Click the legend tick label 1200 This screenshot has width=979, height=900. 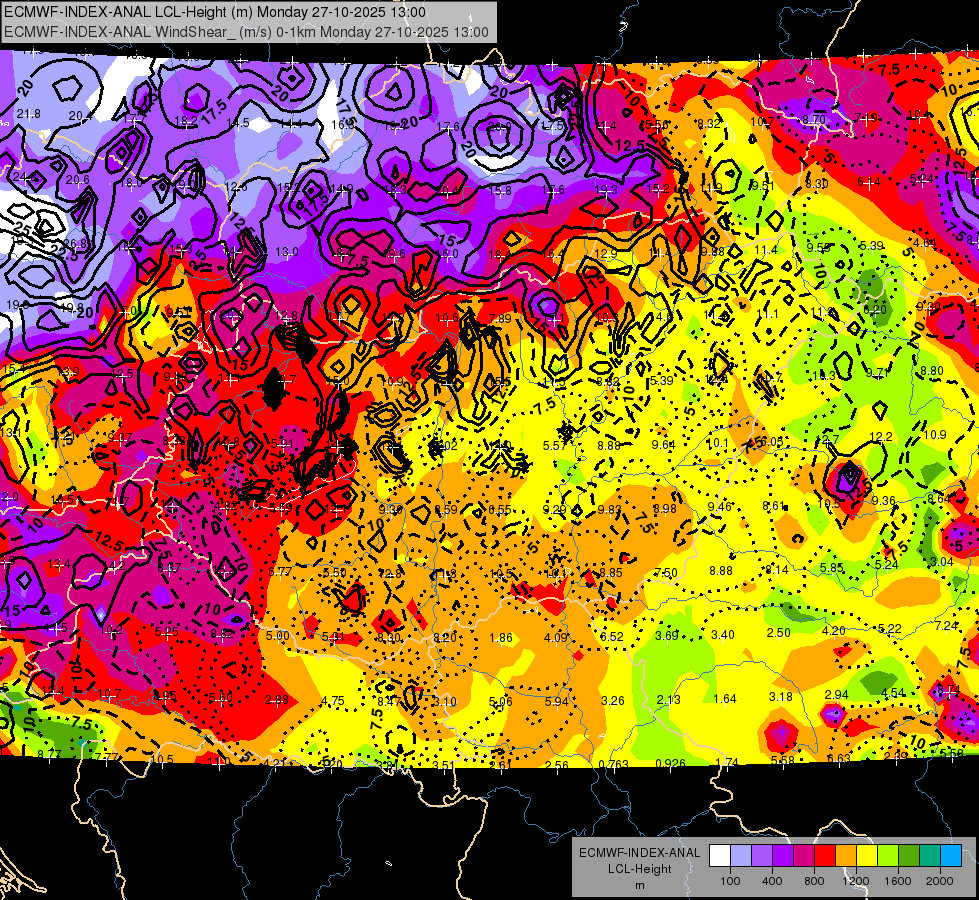(856, 881)
